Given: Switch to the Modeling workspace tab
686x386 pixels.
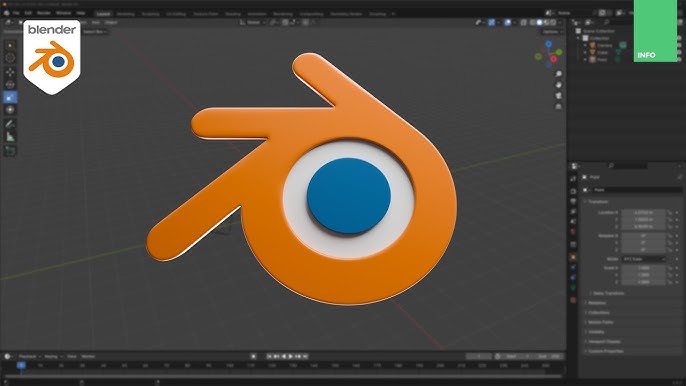Looking at the screenshot, I should point(126,14).
